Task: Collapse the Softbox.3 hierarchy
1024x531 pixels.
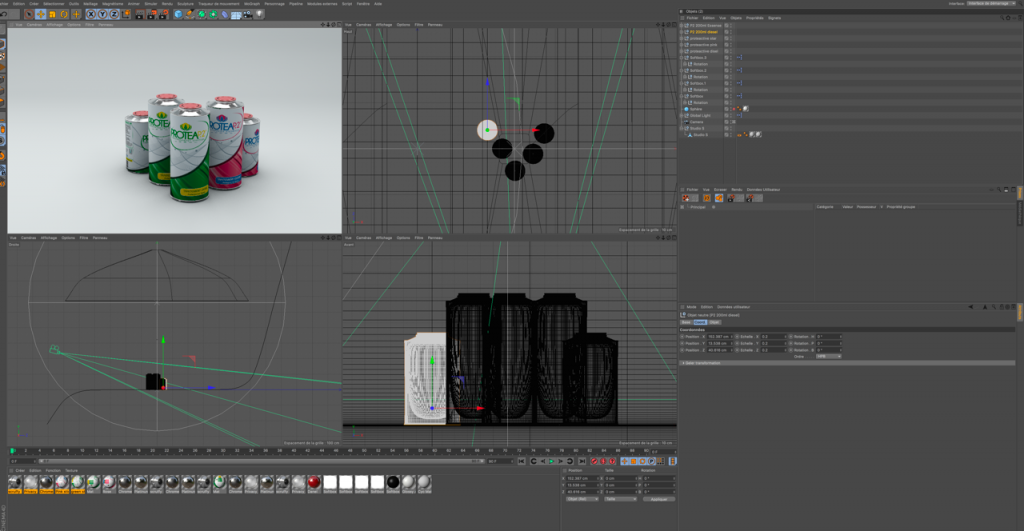Action: point(681,57)
